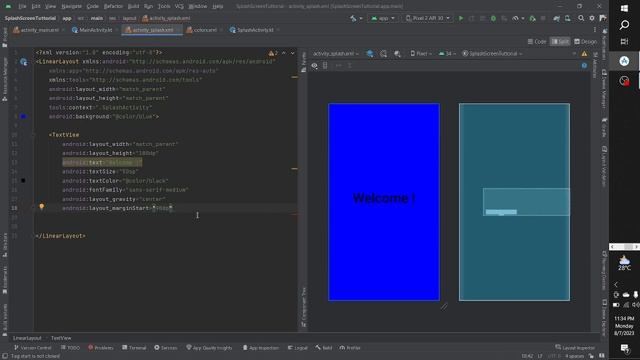Toggle the view options eye icon in preview
This screenshot has height=360, width=640.
point(314,65)
